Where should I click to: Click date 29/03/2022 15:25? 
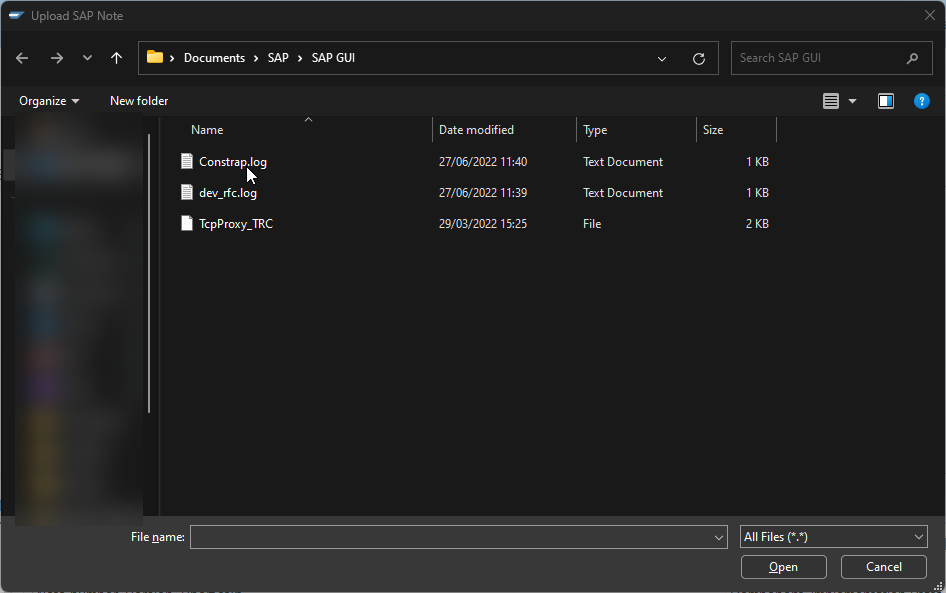click(483, 224)
